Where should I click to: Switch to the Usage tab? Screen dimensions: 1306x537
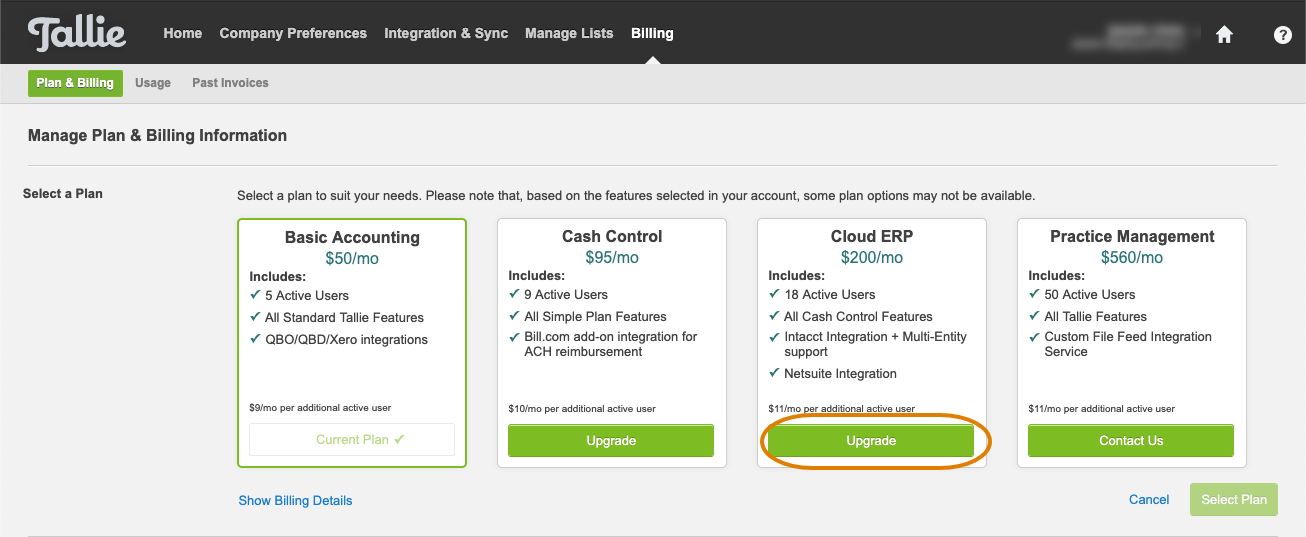153,83
